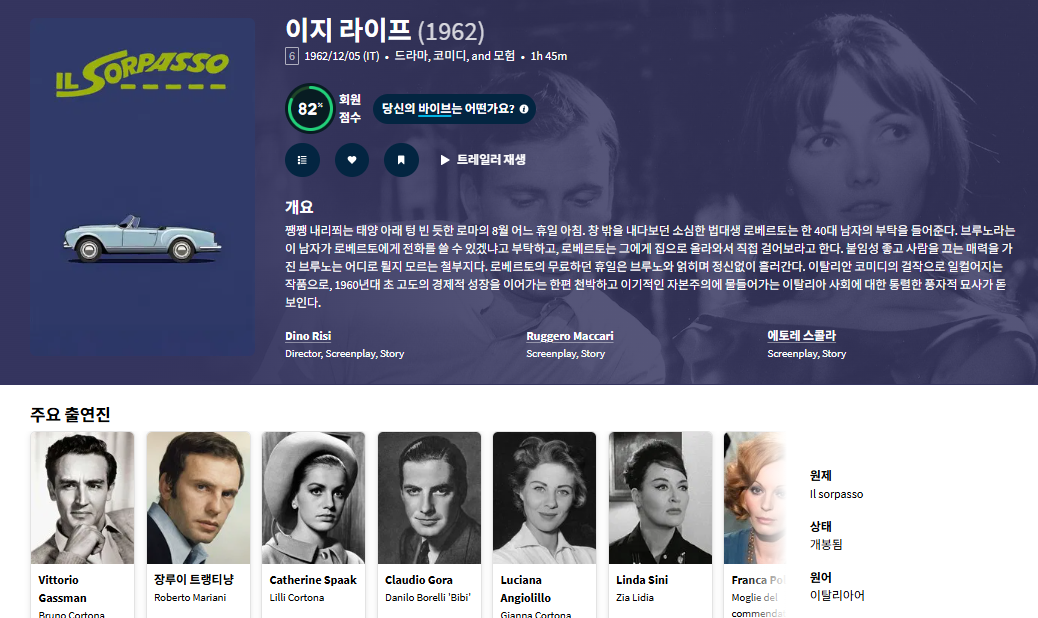Click the movie title 이지 라이프
Viewport: 1038px width, 618px height.
[348, 30]
